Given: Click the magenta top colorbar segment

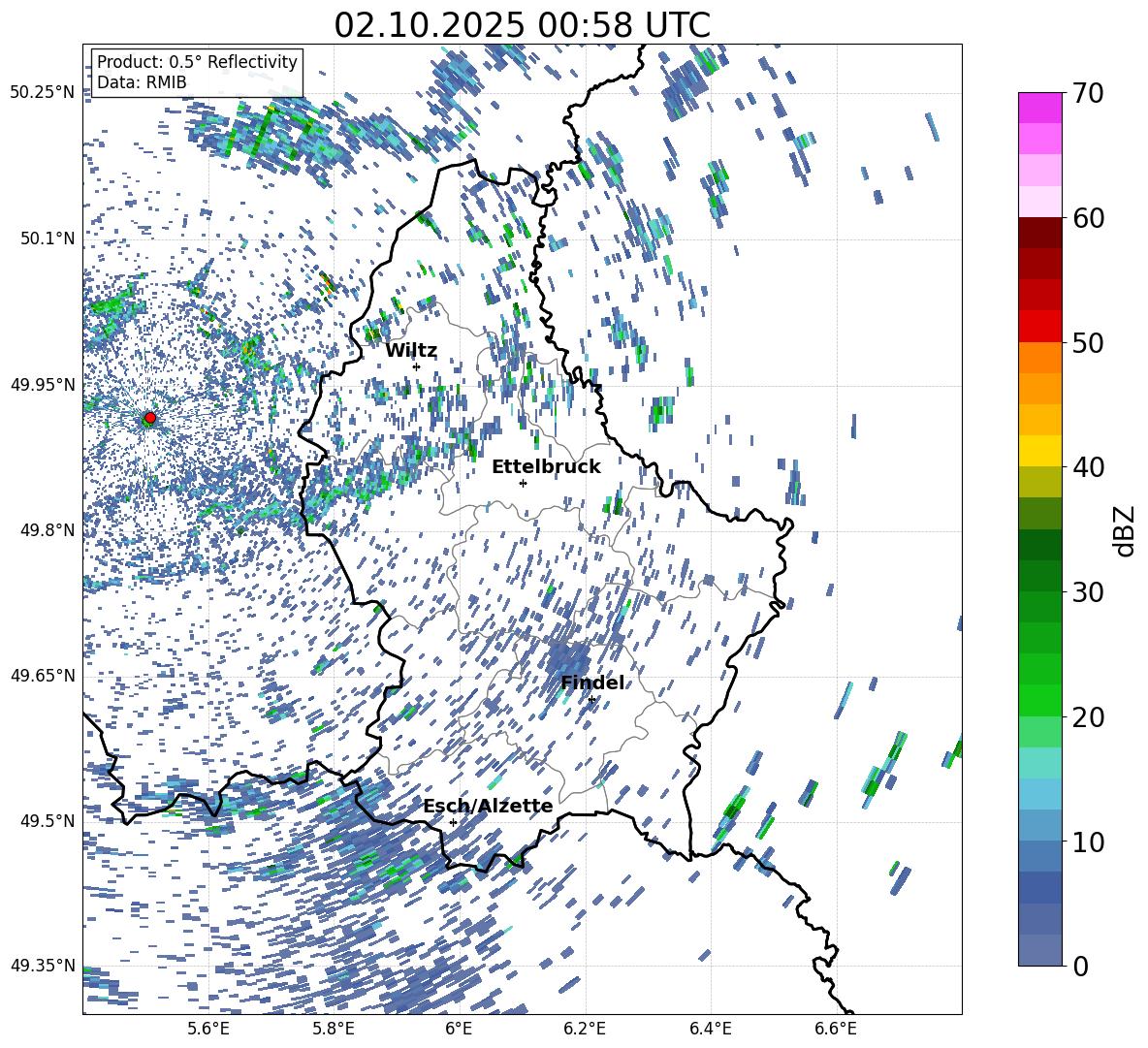Looking at the screenshot, I should tap(1039, 109).
